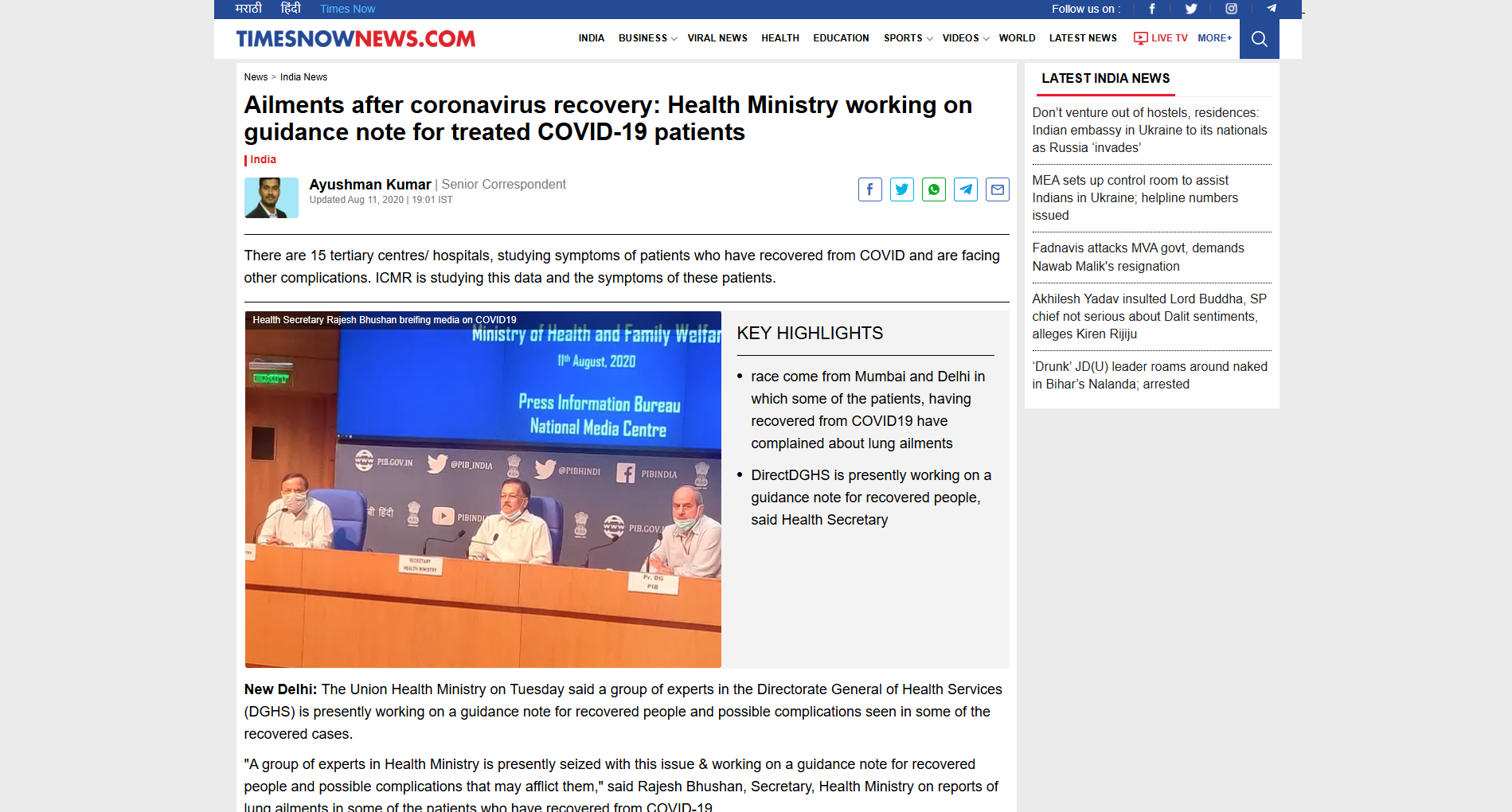Open Fadnavis attacks MVA govt story

1138,257
